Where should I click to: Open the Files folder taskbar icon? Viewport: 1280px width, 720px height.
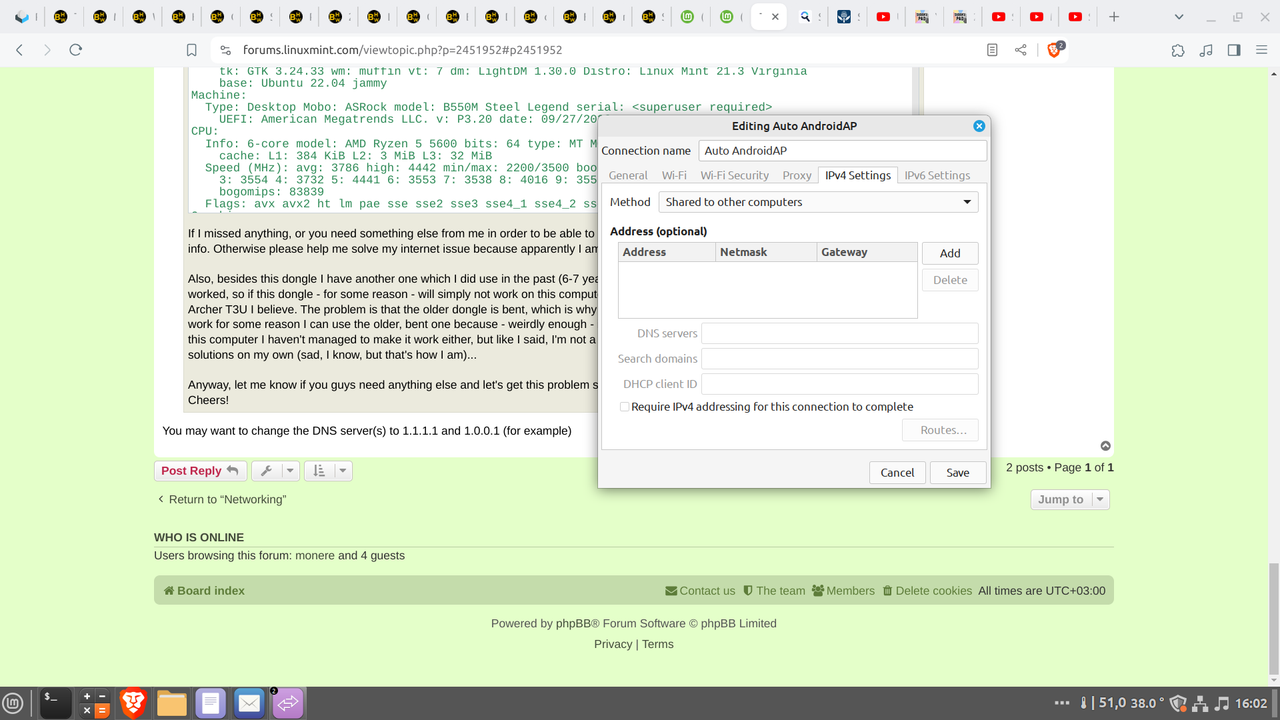(172, 704)
